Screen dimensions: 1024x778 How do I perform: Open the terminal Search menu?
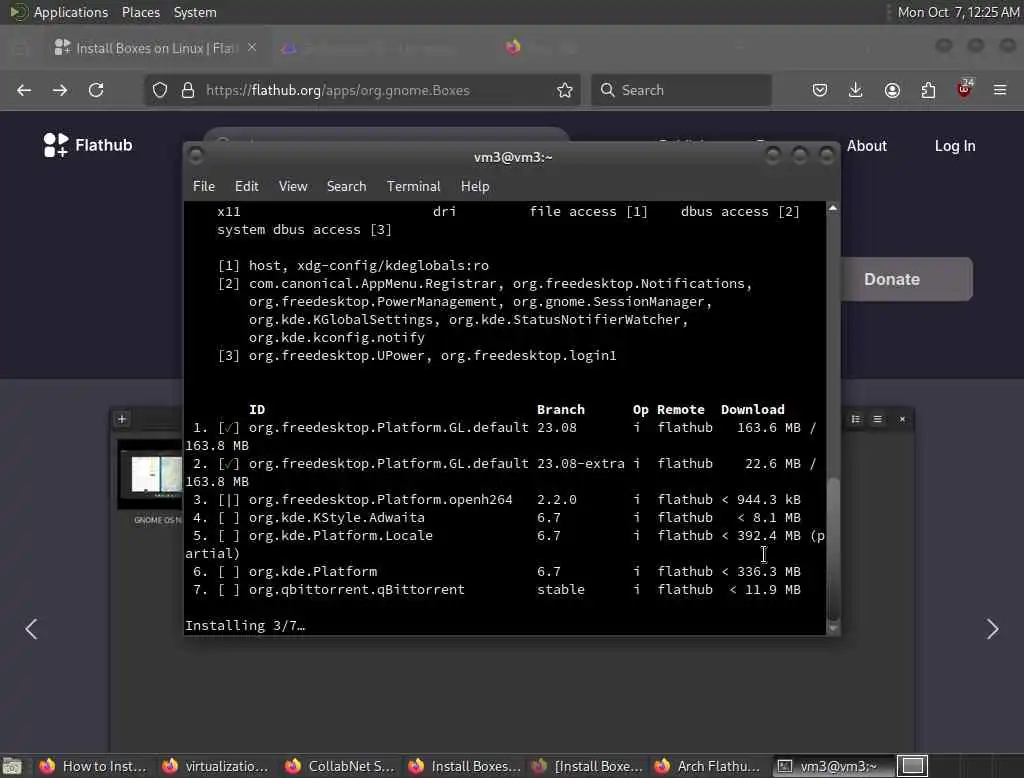(x=346, y=186)
